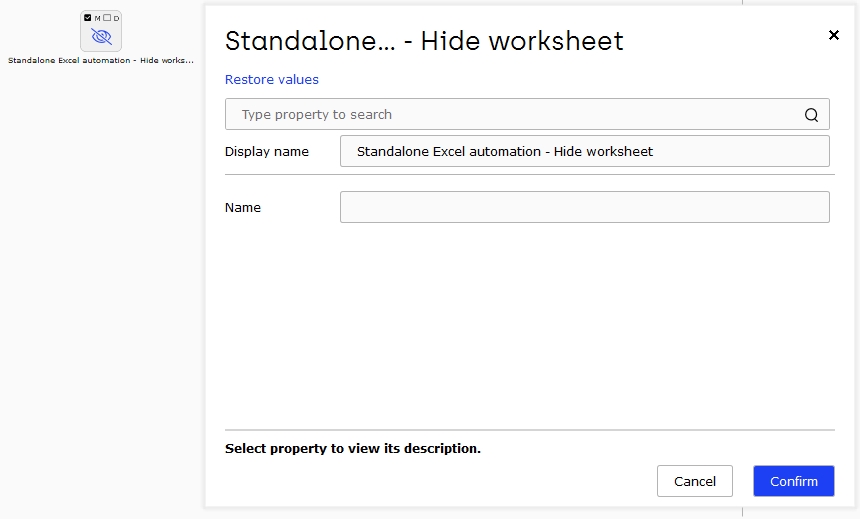Close the Hide worksheet properties dialog
The height and width of the screenshot is (519, 860).
(x=834, y=35)
